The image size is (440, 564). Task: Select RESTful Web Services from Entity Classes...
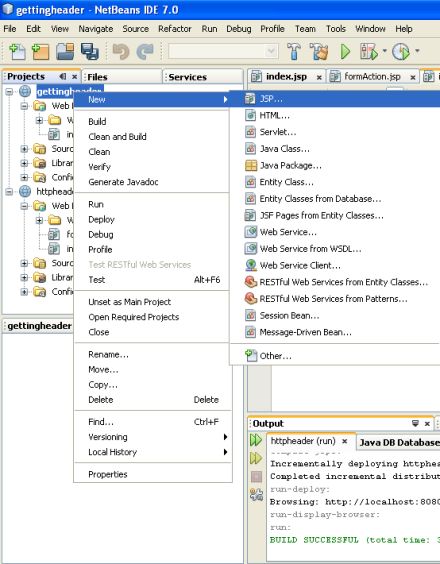(x=335, y=282)
